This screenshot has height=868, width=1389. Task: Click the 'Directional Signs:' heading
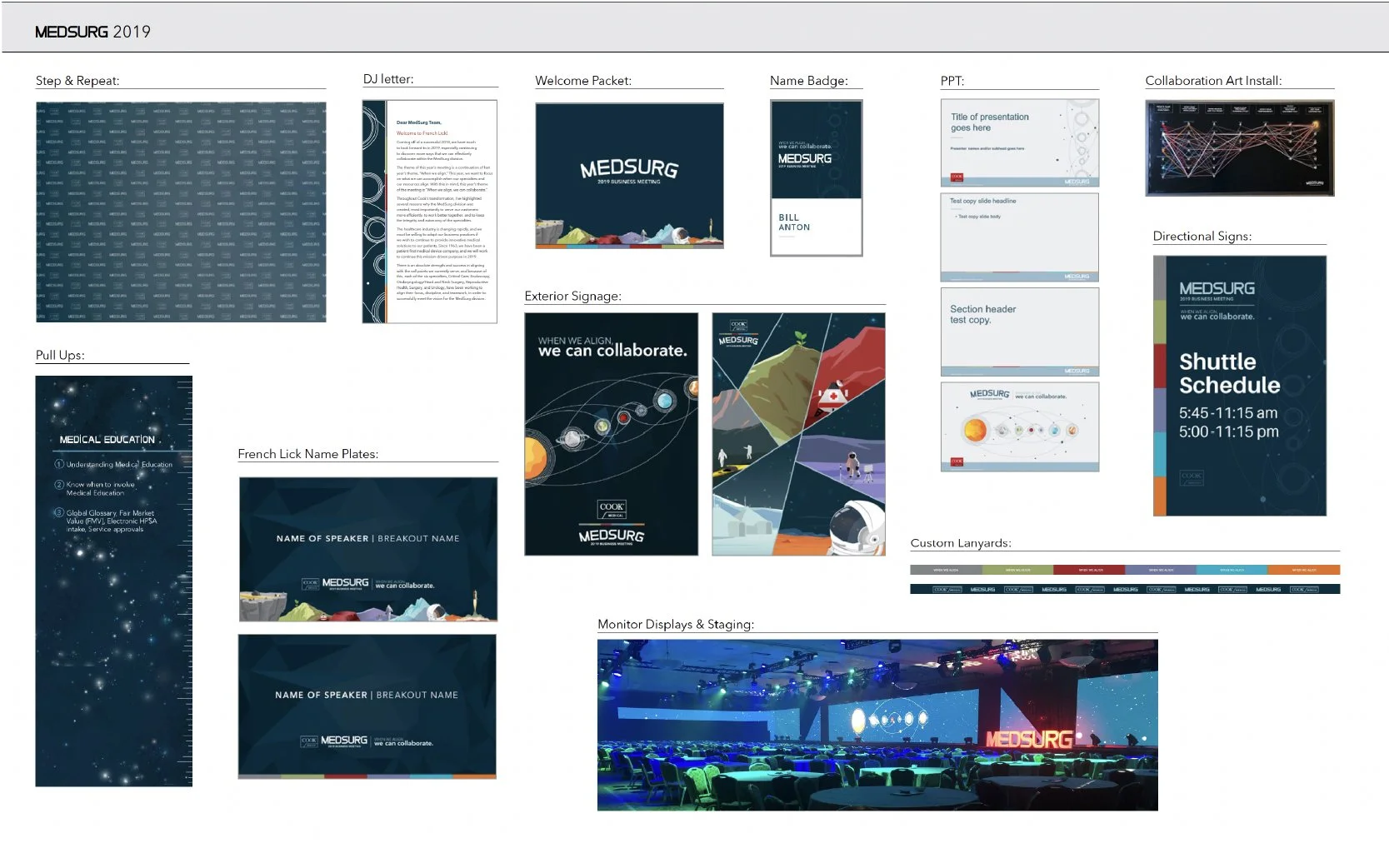pyautogui.click(x=1202, y=237)
